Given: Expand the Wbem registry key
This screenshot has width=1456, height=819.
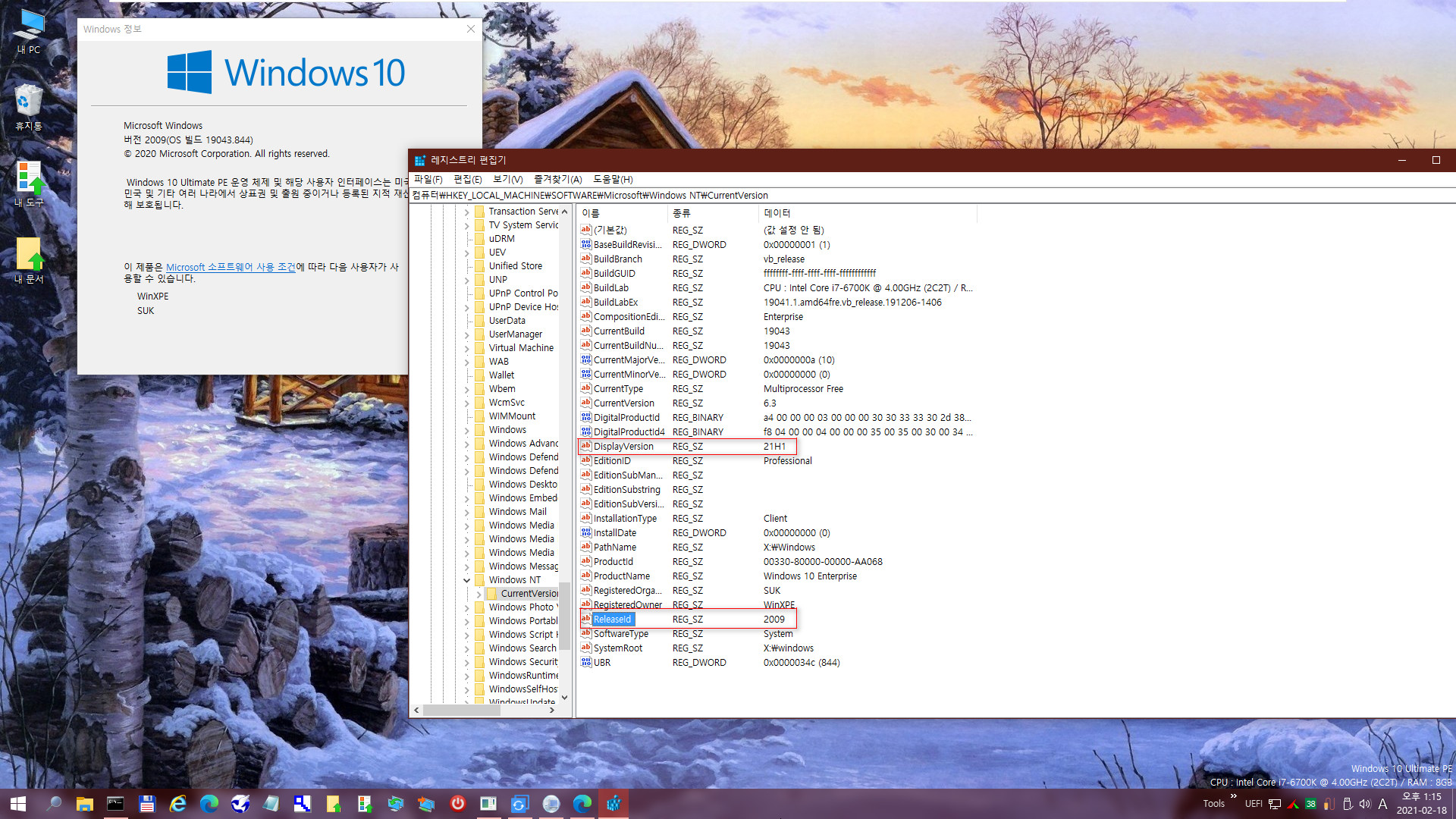Looking at the screenshot, I should (466, 390).
